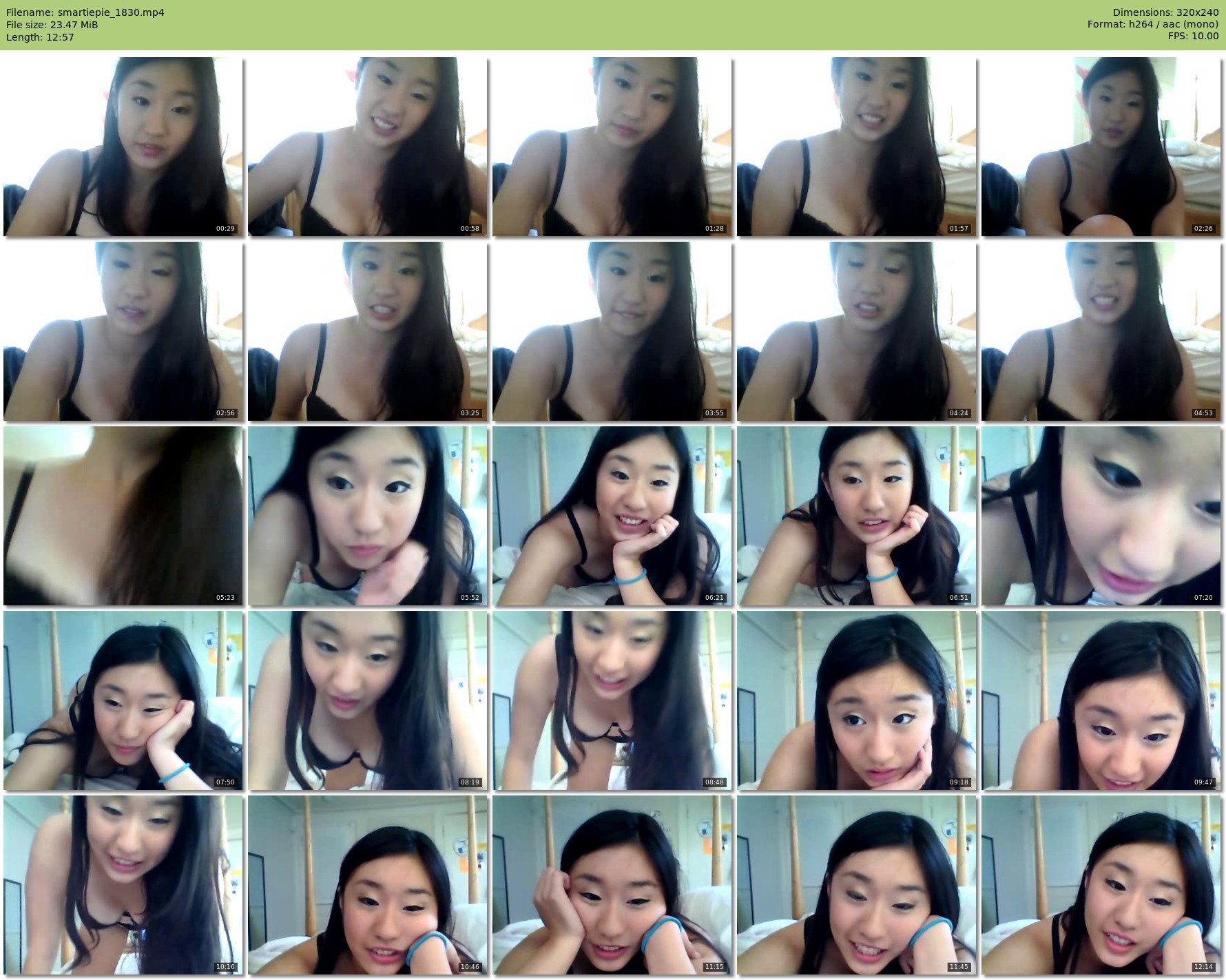This screenshot has height=980, width=1226.
Task: Select the frame marked 10:16
Action: 123,885
